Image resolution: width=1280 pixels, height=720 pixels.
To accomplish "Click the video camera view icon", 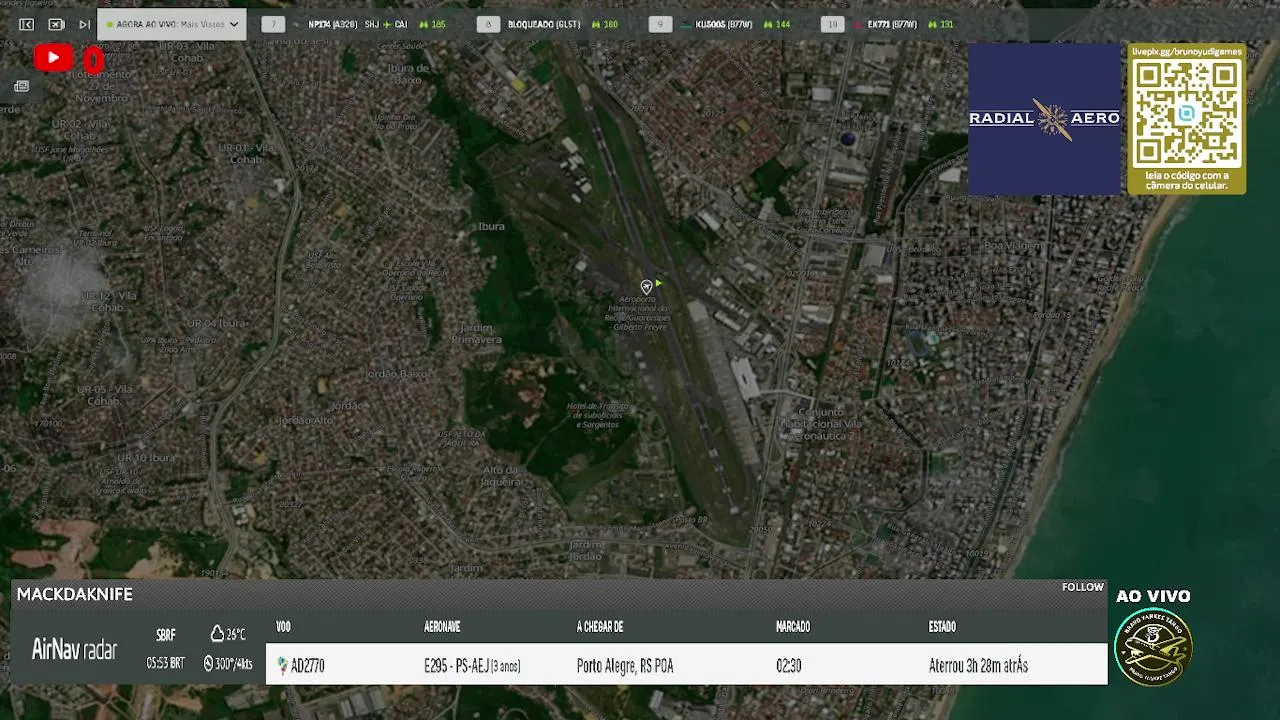I will 56,24.
